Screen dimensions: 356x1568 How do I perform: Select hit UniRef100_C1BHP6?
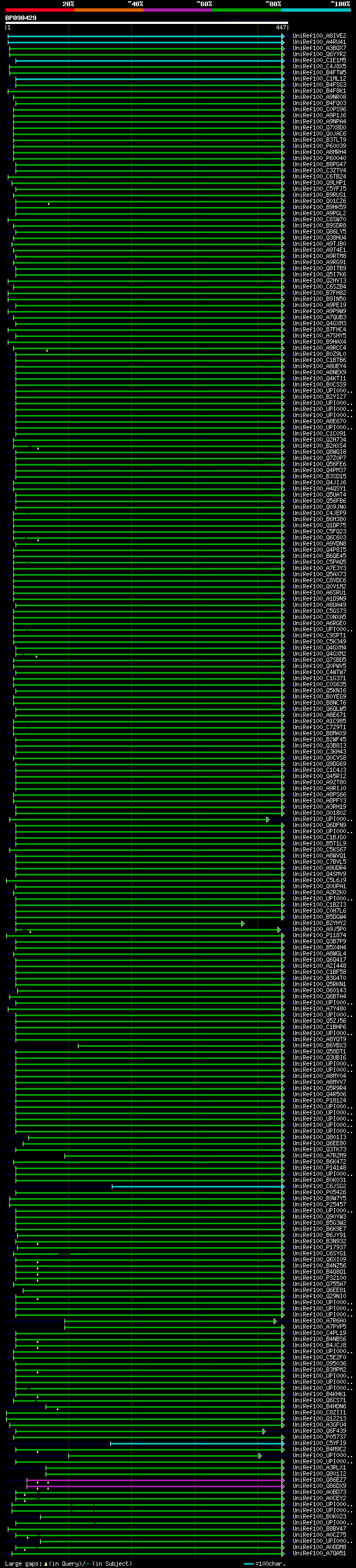(x=319, y=1027)
